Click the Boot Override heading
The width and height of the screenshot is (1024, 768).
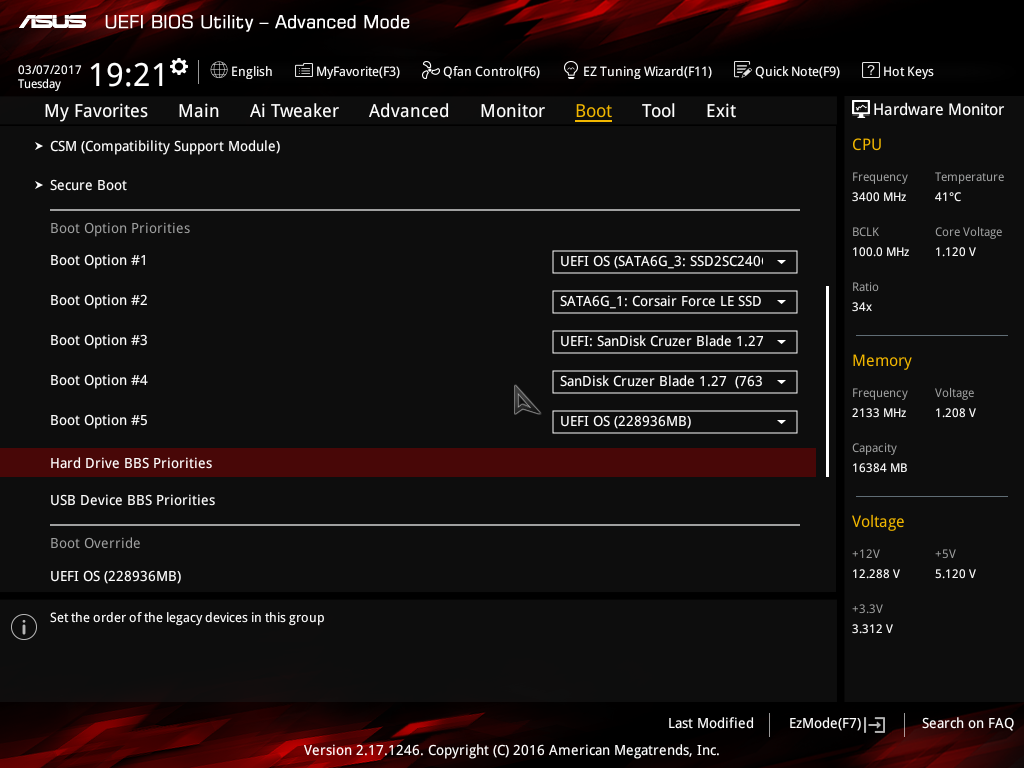coord(95,543)
